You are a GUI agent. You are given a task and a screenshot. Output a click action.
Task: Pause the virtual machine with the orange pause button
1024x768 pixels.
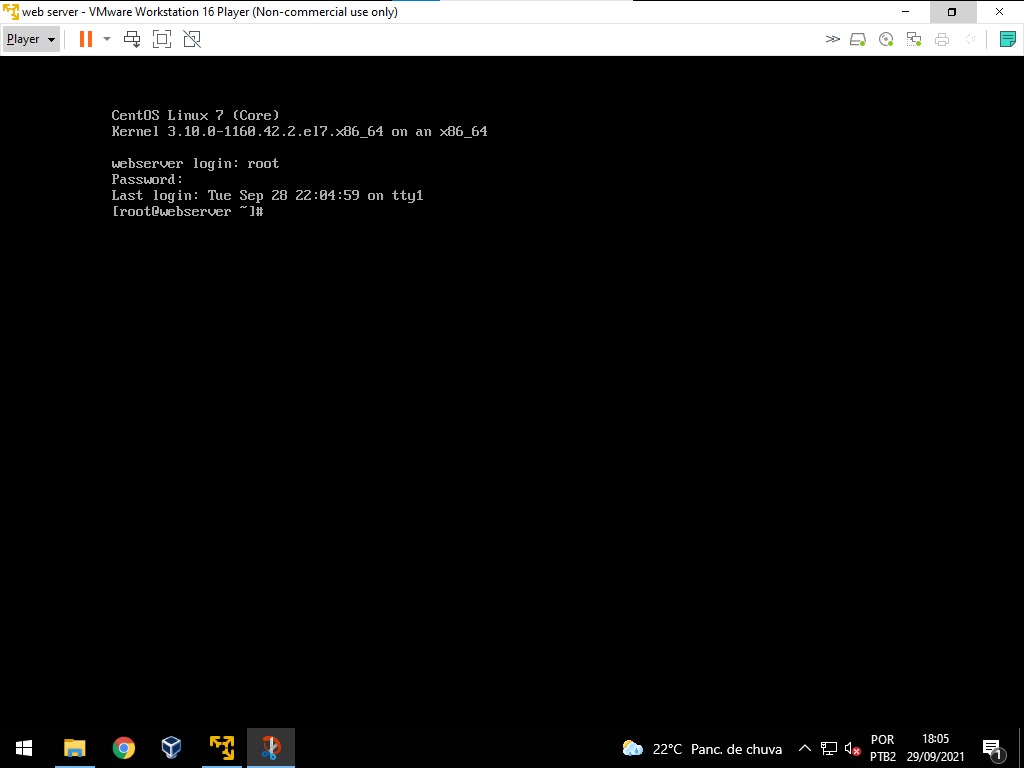(86, 39)
